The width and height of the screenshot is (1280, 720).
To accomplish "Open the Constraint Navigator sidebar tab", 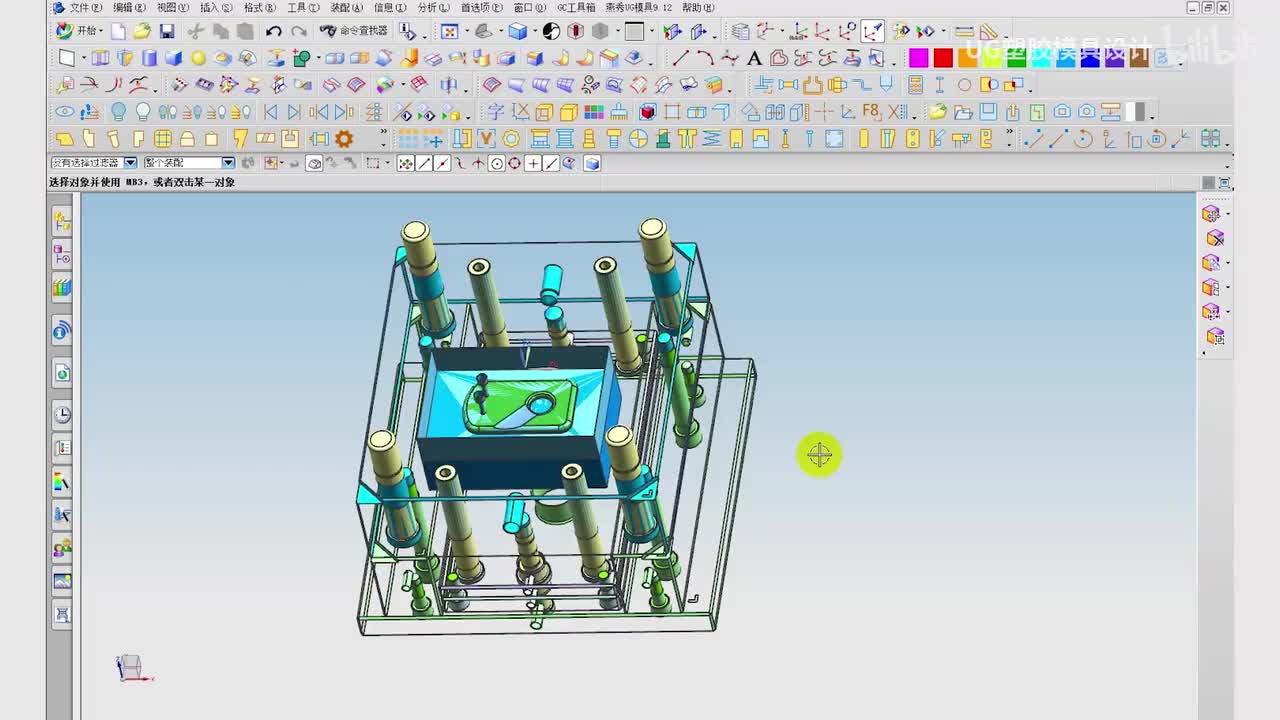I will tap(62, 255).
